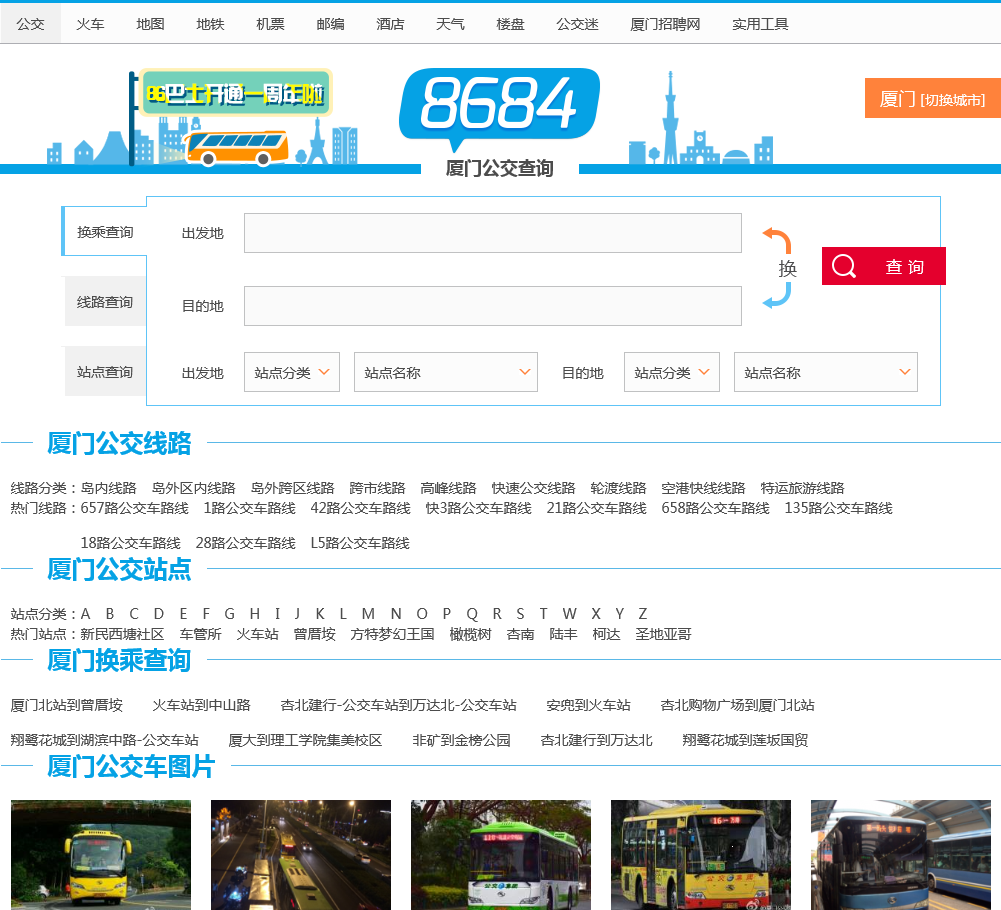This screenshot has width=1001, height=910.
Task: Select station category letter M
Action: pos(368,614)
